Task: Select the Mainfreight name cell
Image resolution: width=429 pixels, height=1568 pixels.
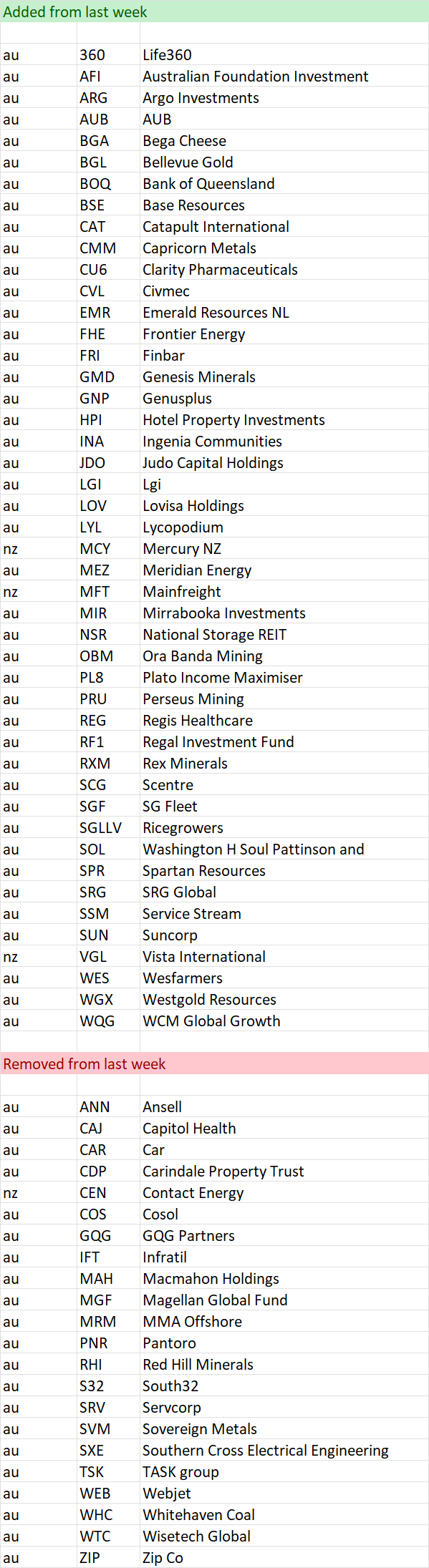Action: click(x=284, y=591)
